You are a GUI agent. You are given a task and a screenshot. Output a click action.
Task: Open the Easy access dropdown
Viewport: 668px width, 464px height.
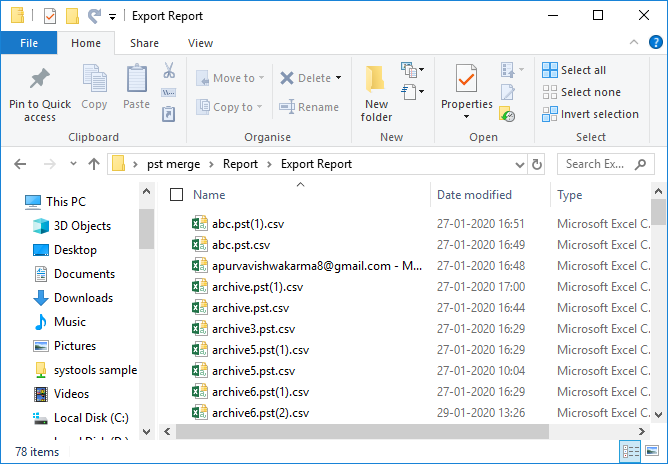[412, 92]
